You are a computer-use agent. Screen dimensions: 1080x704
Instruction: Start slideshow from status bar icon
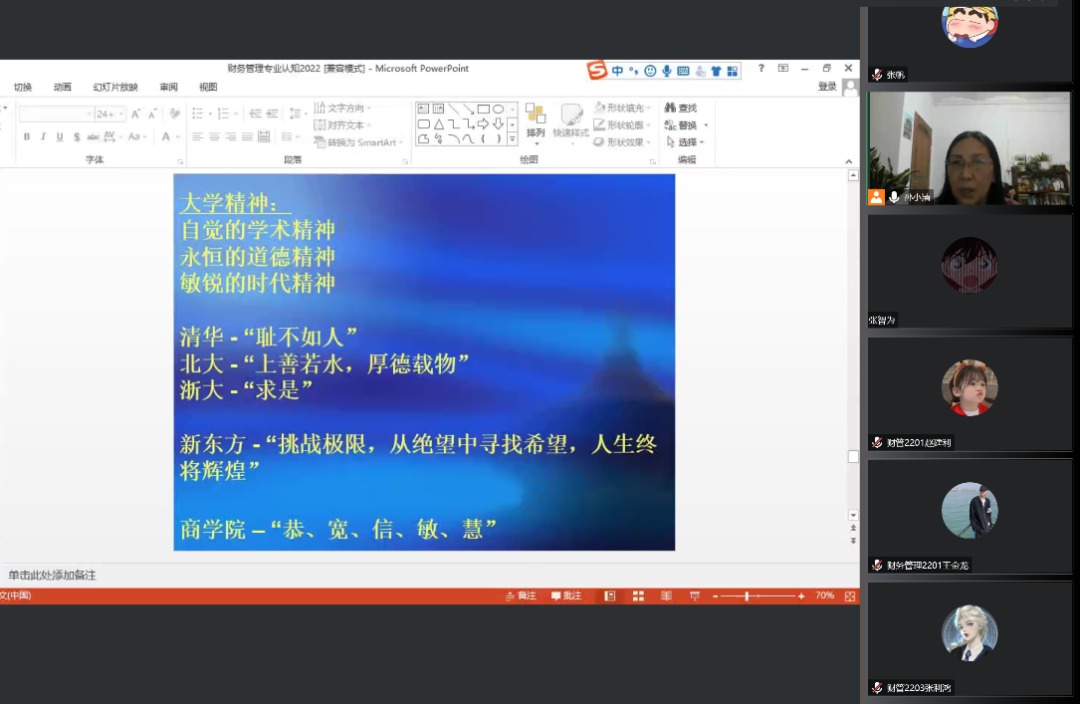point(694,596)
